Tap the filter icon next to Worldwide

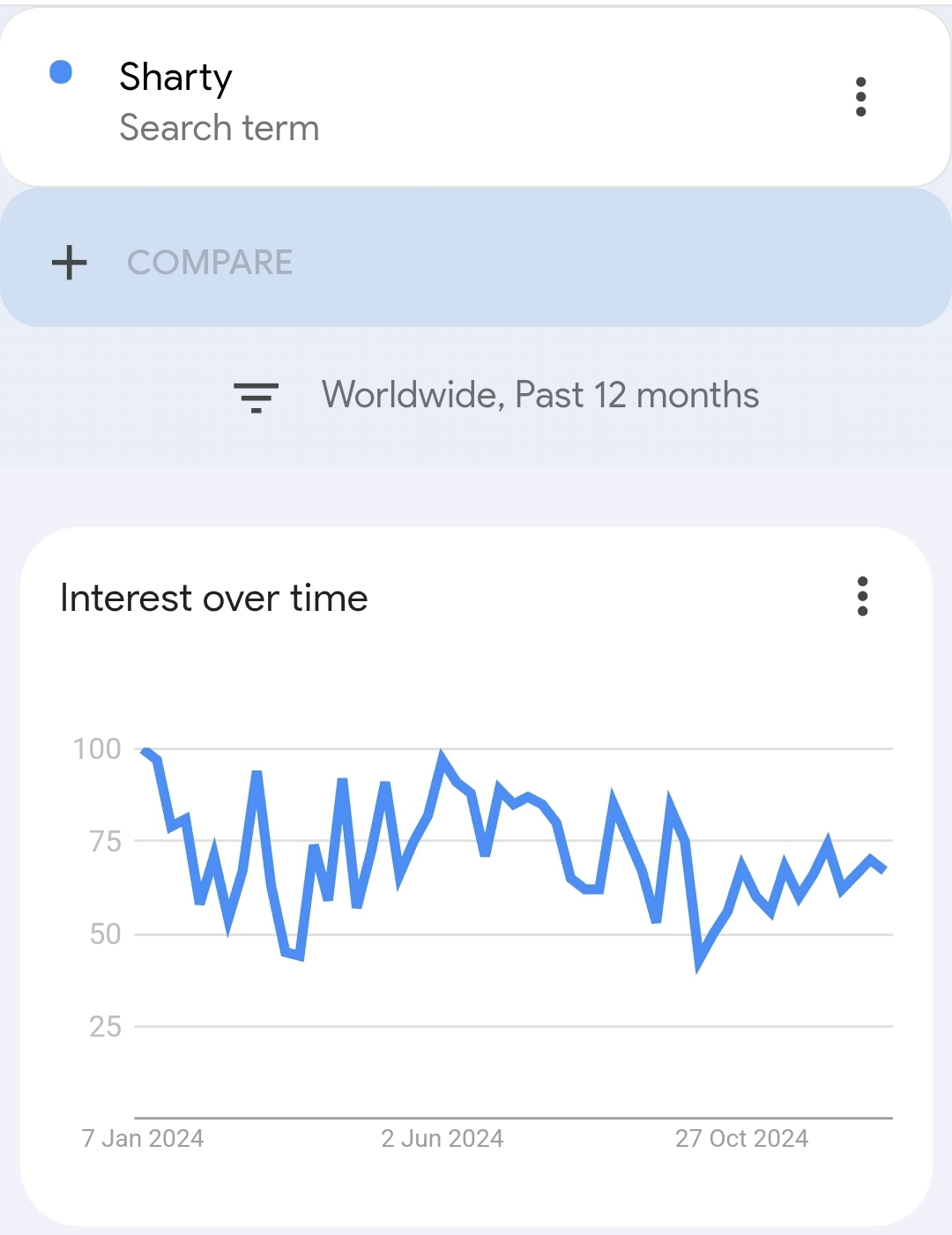[256, 397]
